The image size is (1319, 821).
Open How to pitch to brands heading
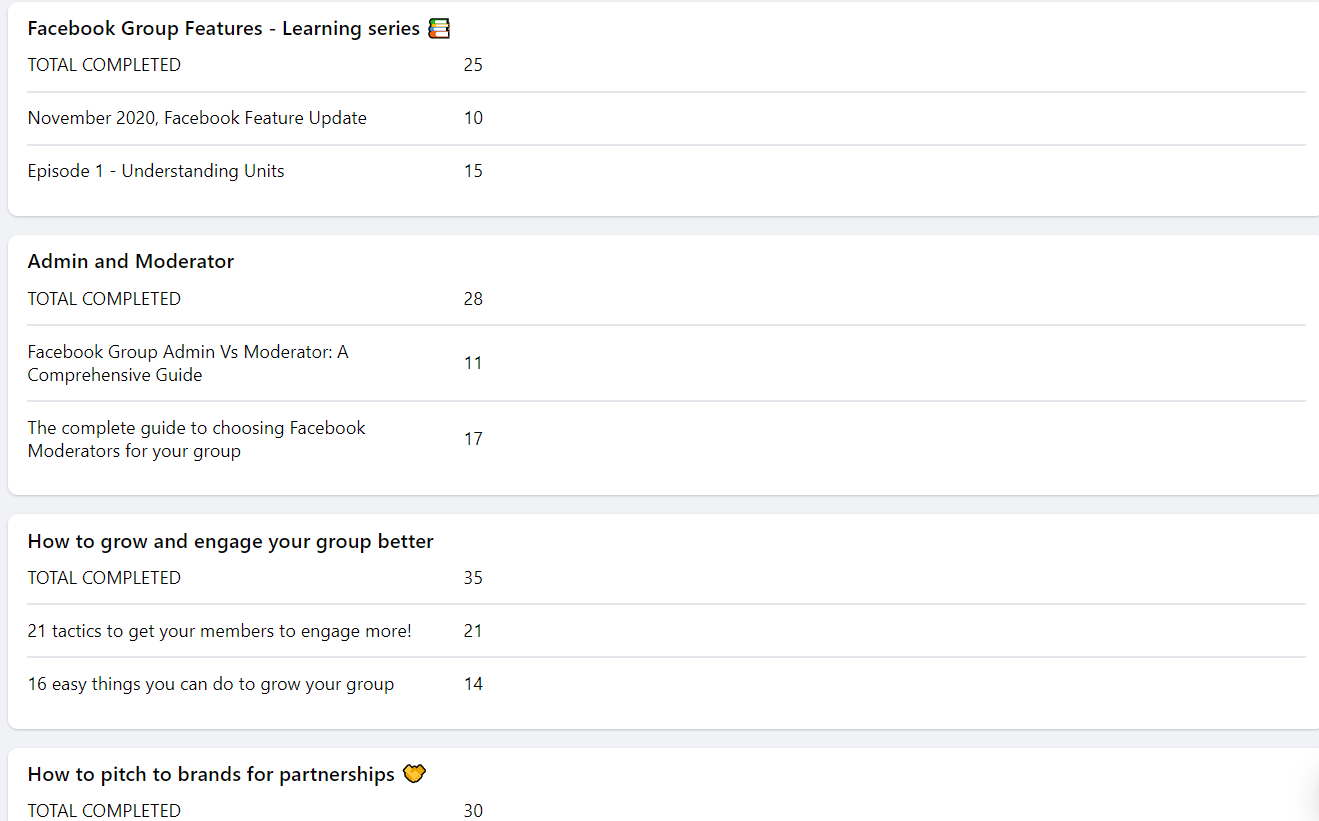[x=211, y=775]
